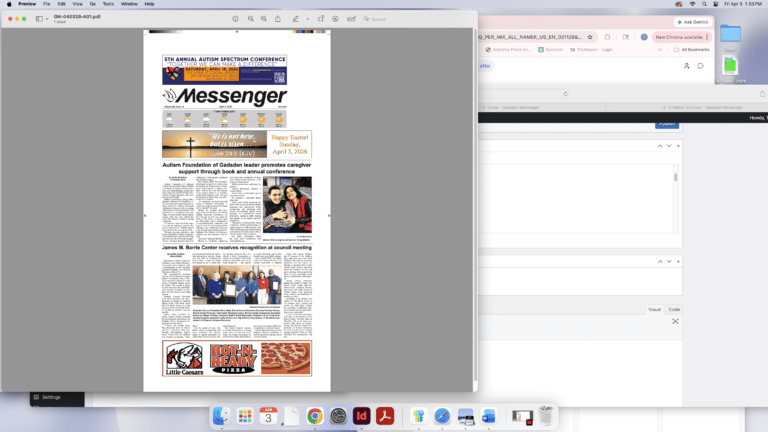Switch to E-edition Archives Safari tab
768x432 pixels.
coord(702,107)
